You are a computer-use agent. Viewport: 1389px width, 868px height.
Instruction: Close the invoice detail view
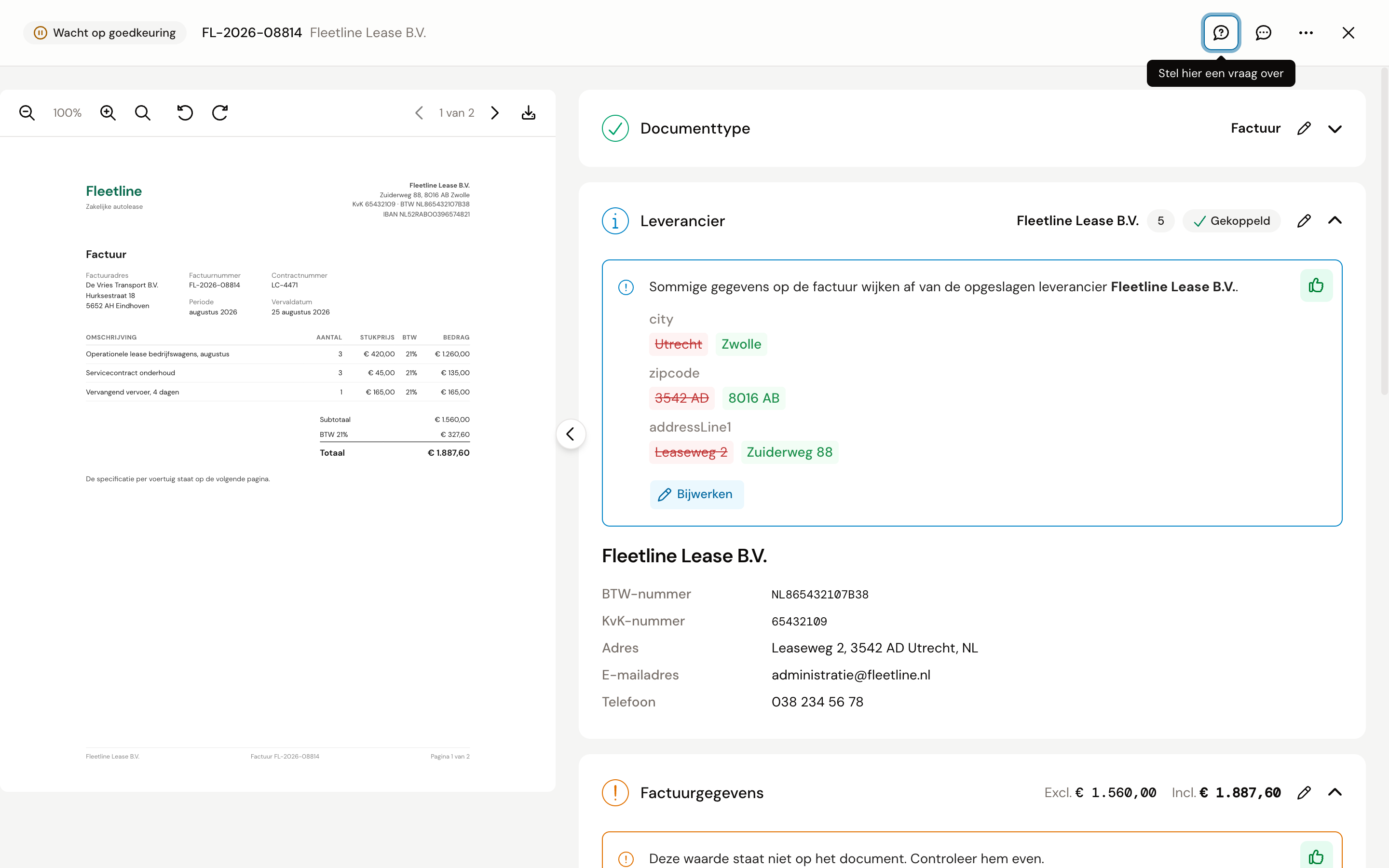click(1348, 33)
